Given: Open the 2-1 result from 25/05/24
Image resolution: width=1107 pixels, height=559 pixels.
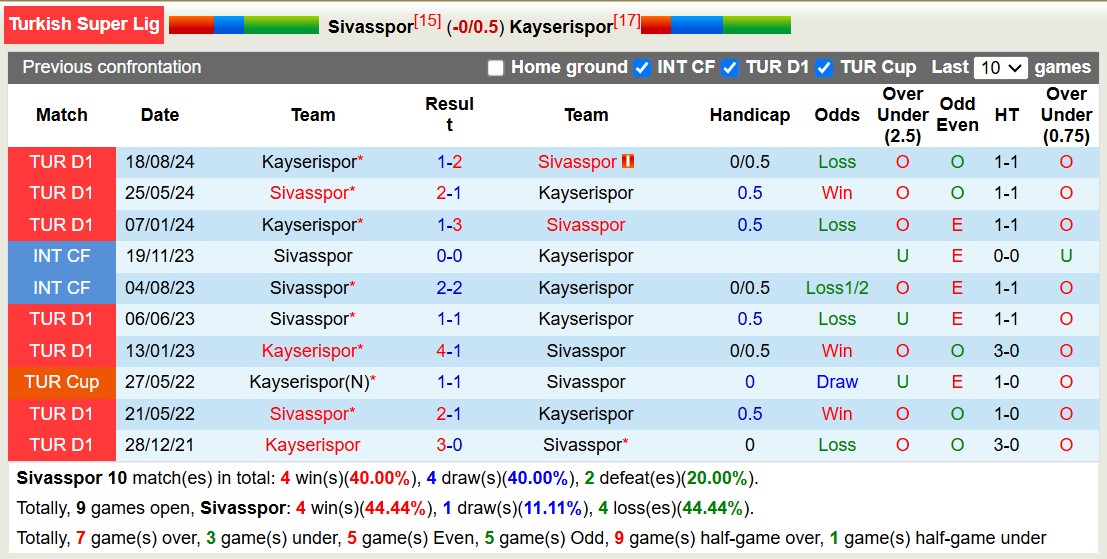Looking at the screenshot, I should [x=449, y=193].
